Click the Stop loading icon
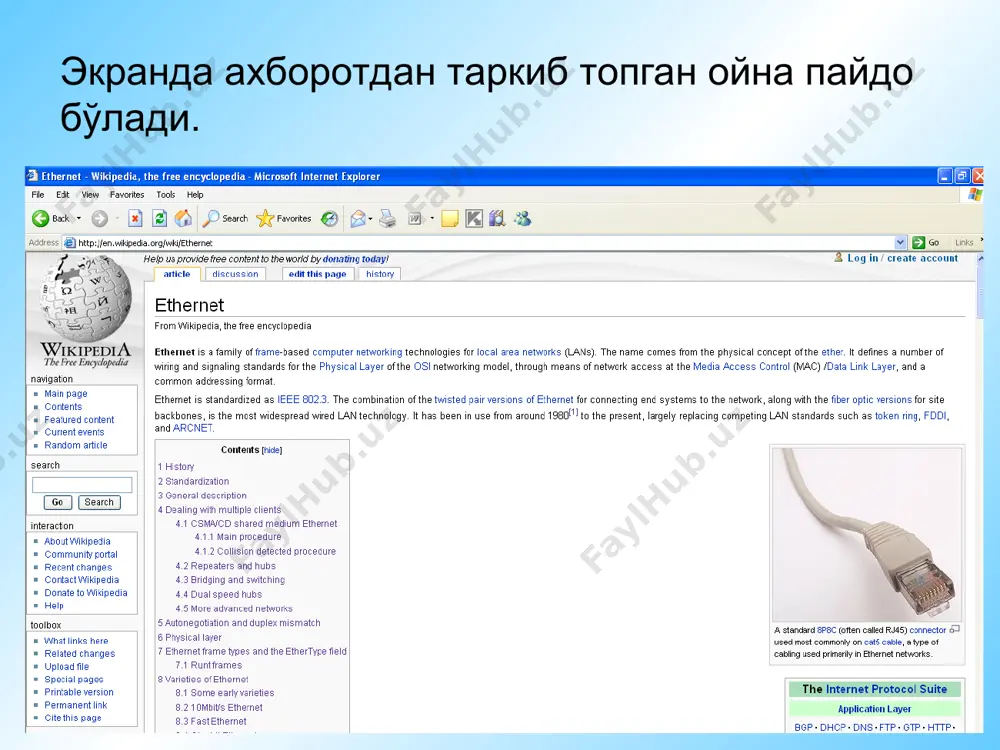Image resolution: width=1000 pixels, height=750 pixels. (135, 219)
